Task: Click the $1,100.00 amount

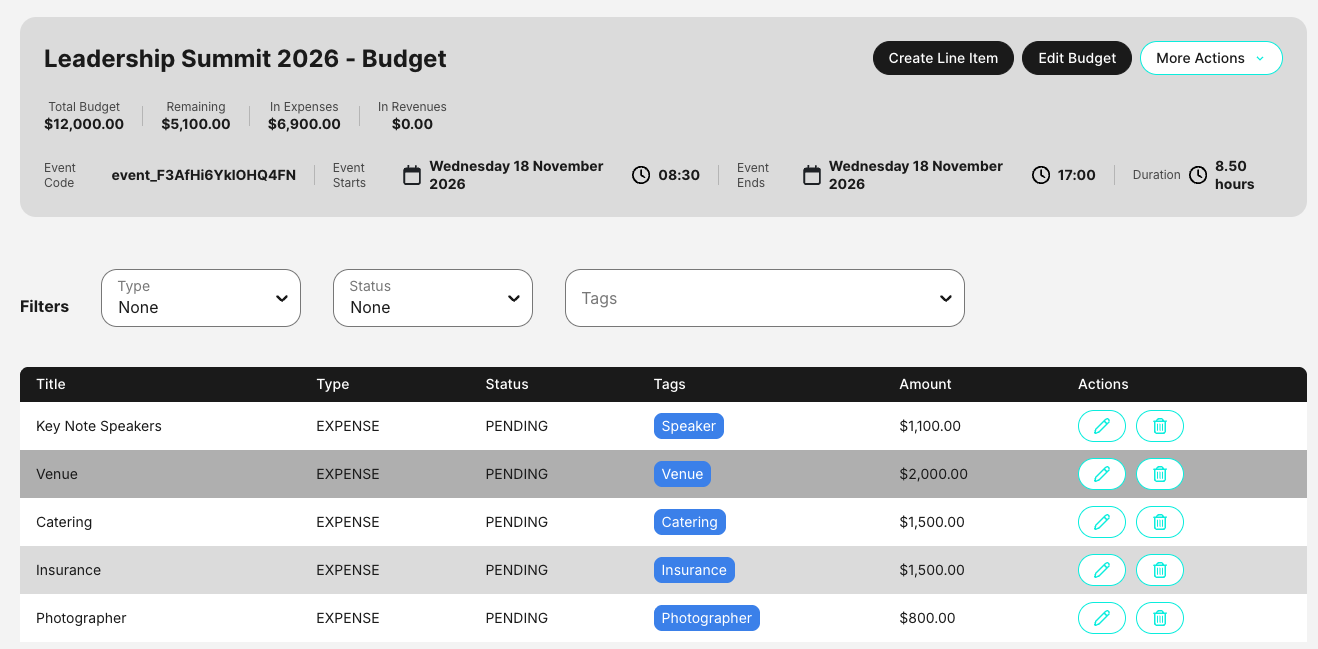Action: (930, 426)
